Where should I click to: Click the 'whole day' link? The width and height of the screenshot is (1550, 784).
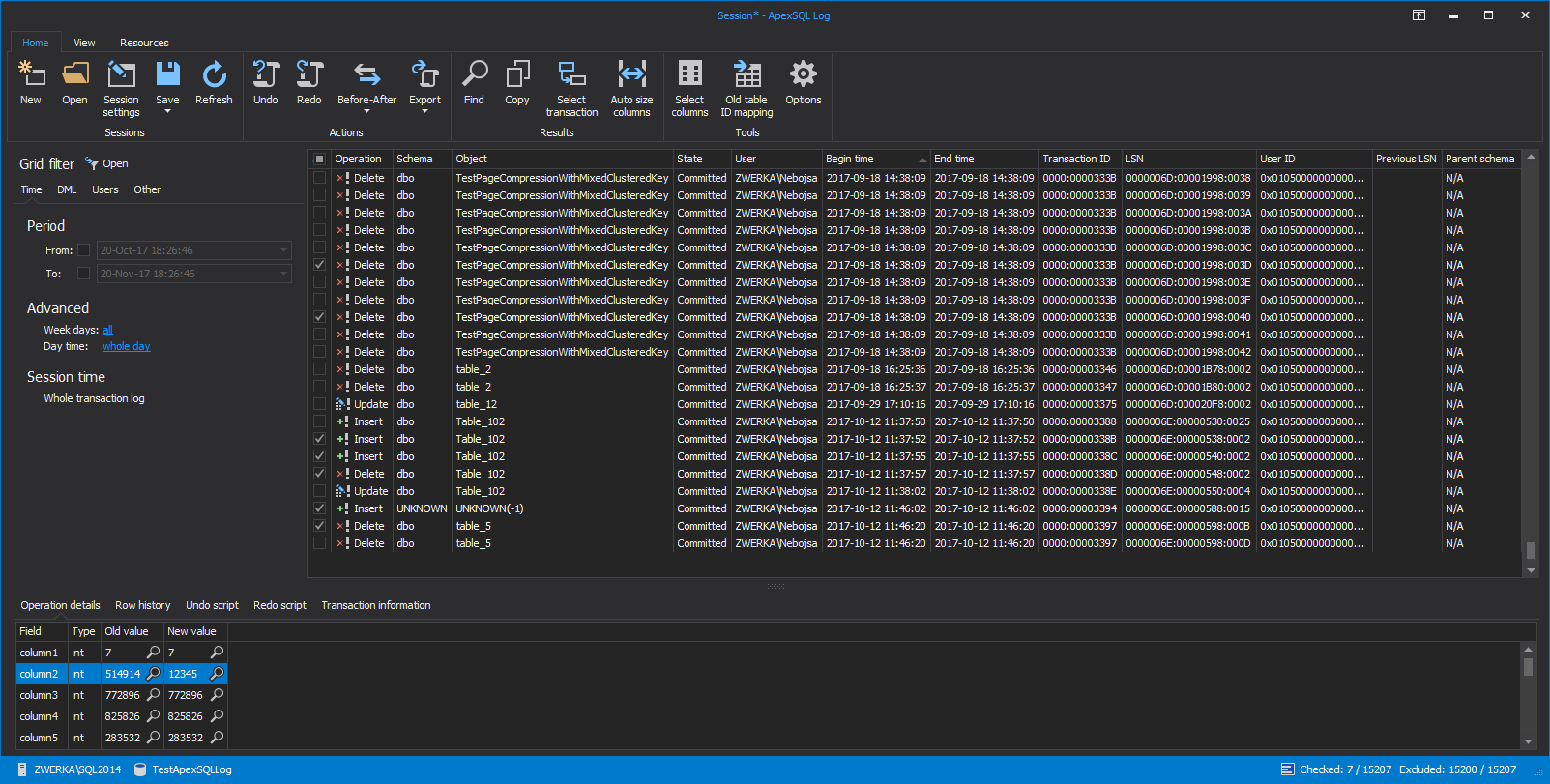click(x=127, y=346)
